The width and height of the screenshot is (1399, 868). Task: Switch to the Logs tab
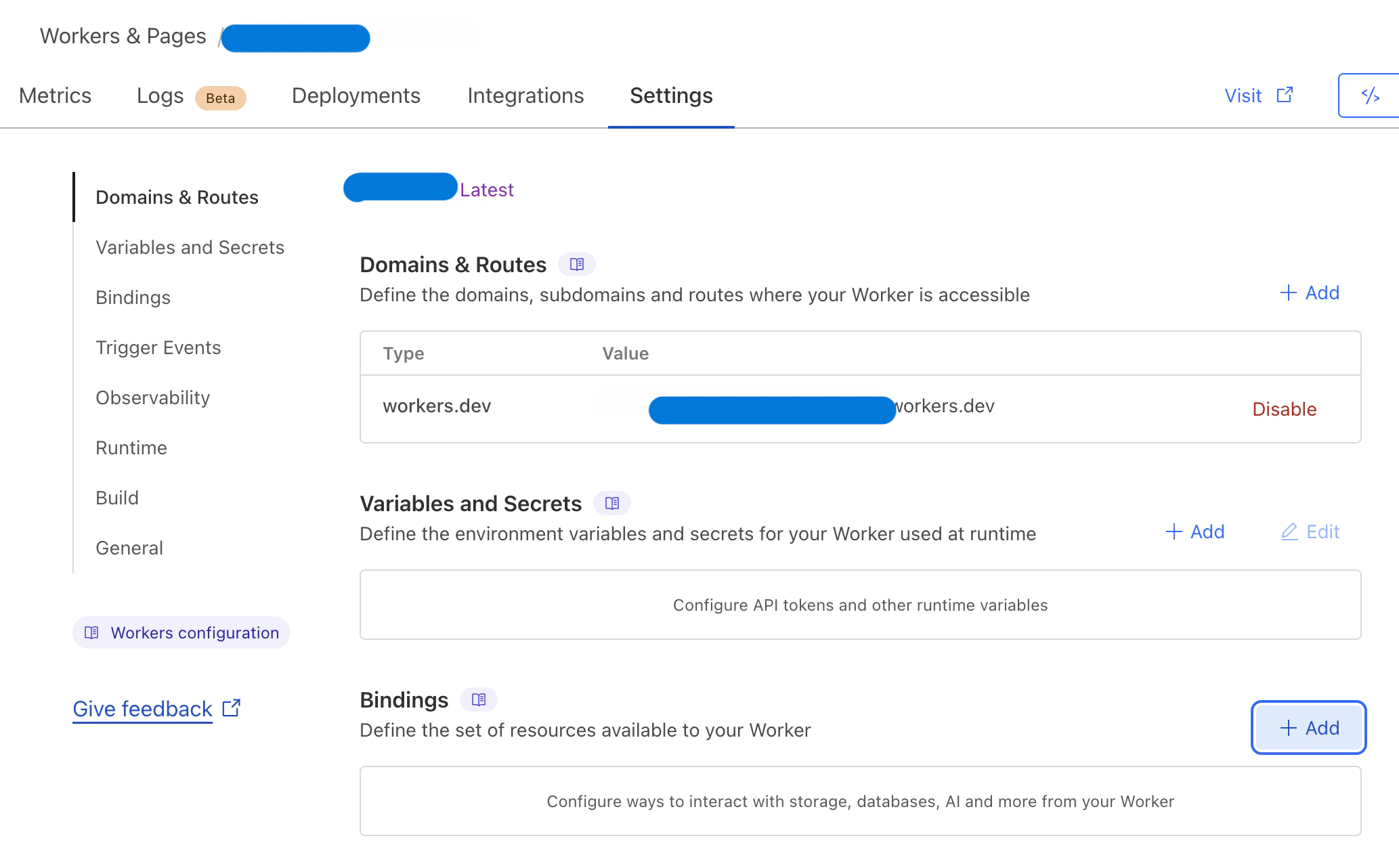click(x=160, y=95)
